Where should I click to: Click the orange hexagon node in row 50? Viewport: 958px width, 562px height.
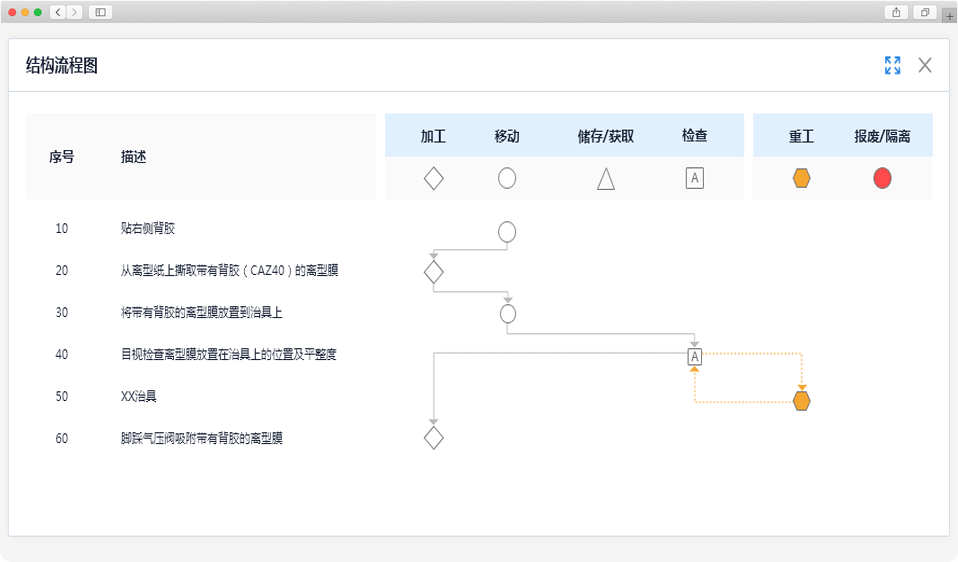click(802, 401)
